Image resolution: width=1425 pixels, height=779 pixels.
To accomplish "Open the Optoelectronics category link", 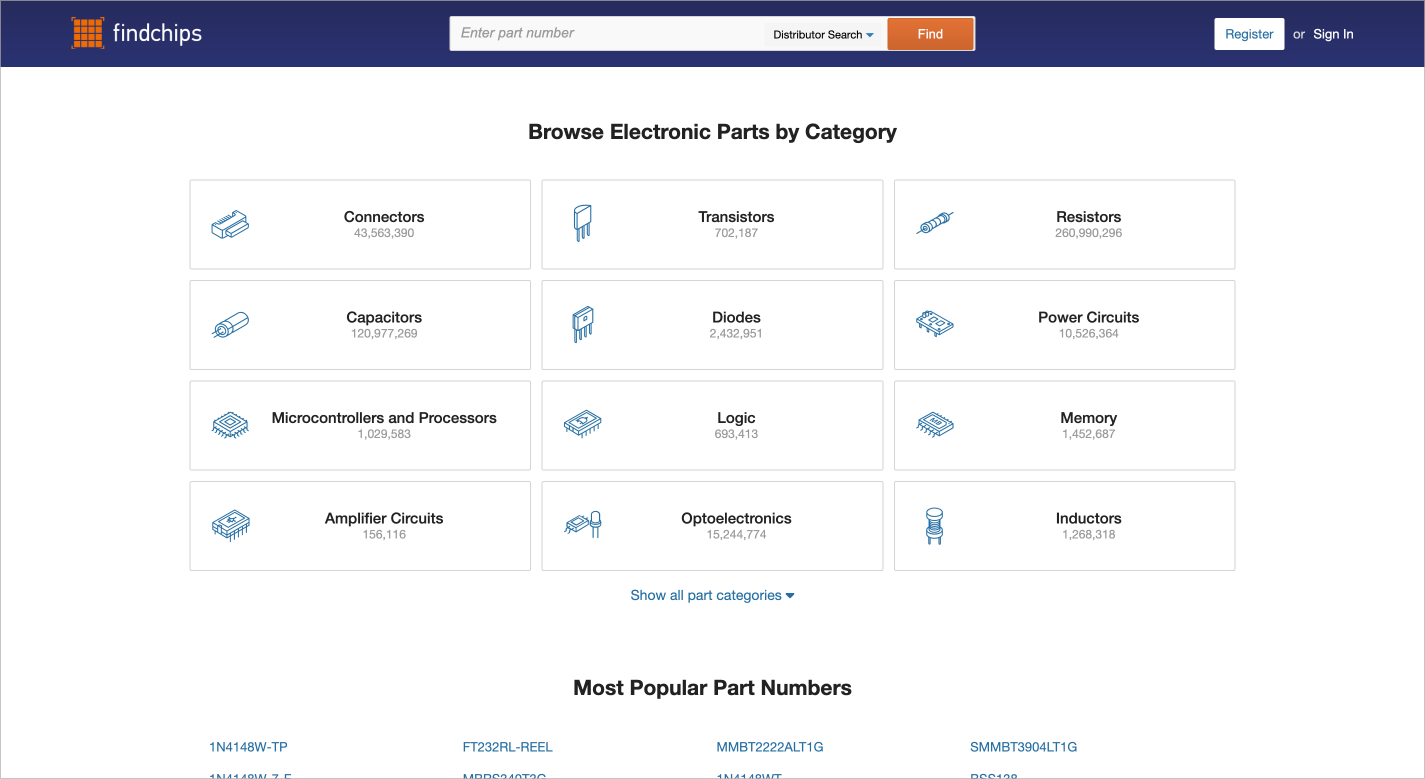I will pos(736,518).
